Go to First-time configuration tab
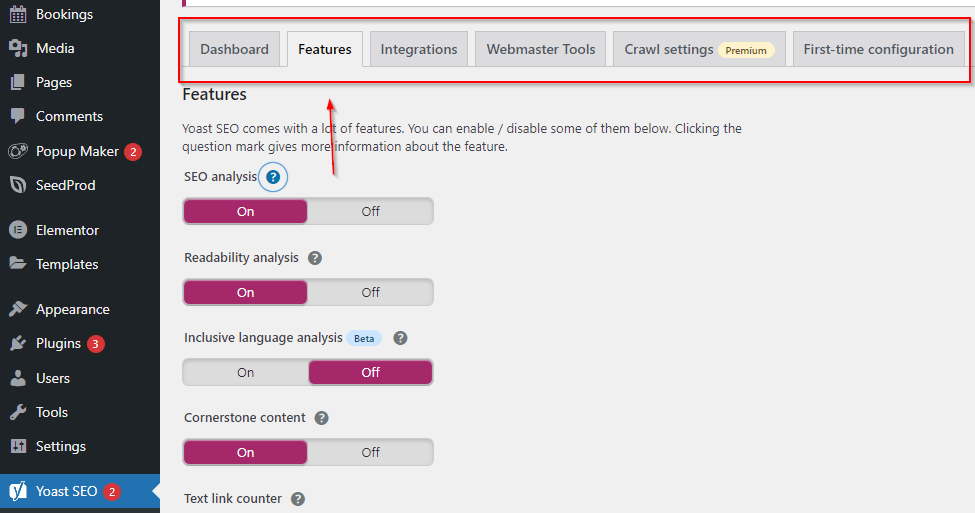 [x=878, y=49]
